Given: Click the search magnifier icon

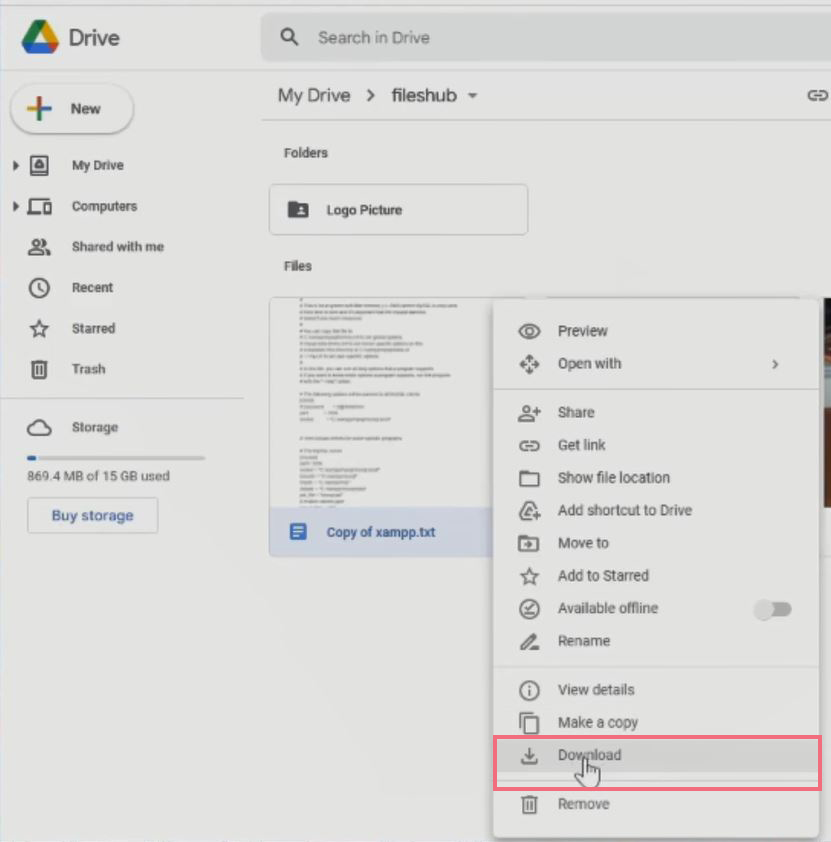Looking at the screenshot, I should (290, 38).
